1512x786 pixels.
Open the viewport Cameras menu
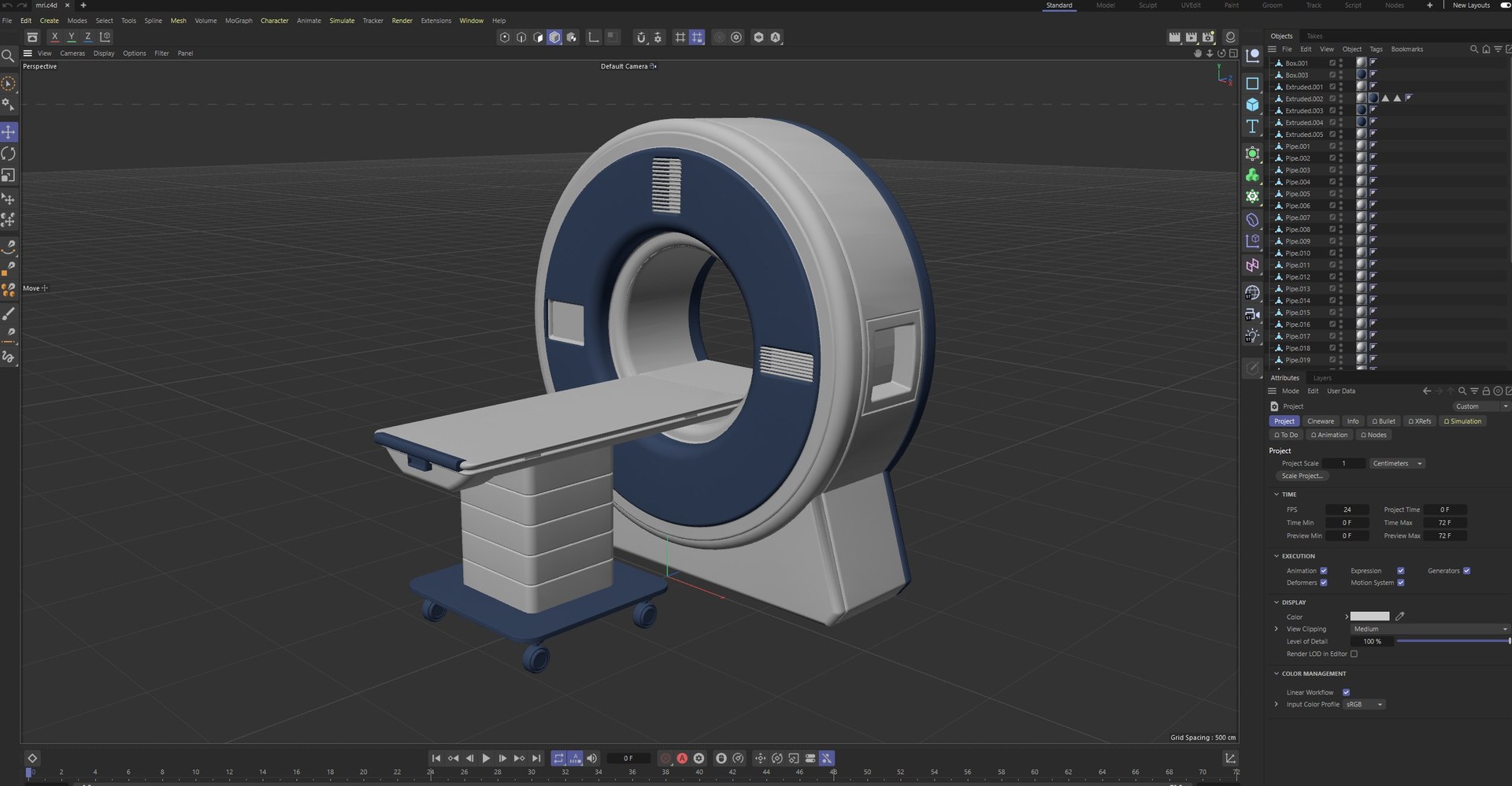click(x=72, y=54)
